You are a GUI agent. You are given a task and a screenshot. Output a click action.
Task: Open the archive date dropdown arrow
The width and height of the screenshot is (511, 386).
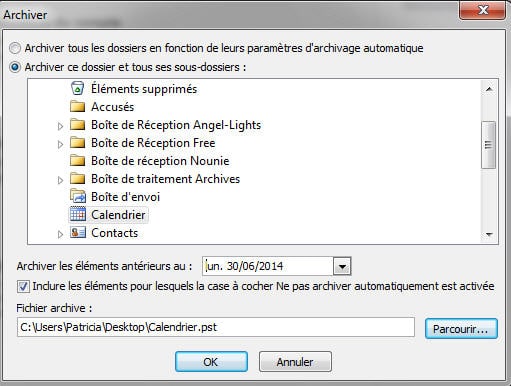(x=342, y=266)
